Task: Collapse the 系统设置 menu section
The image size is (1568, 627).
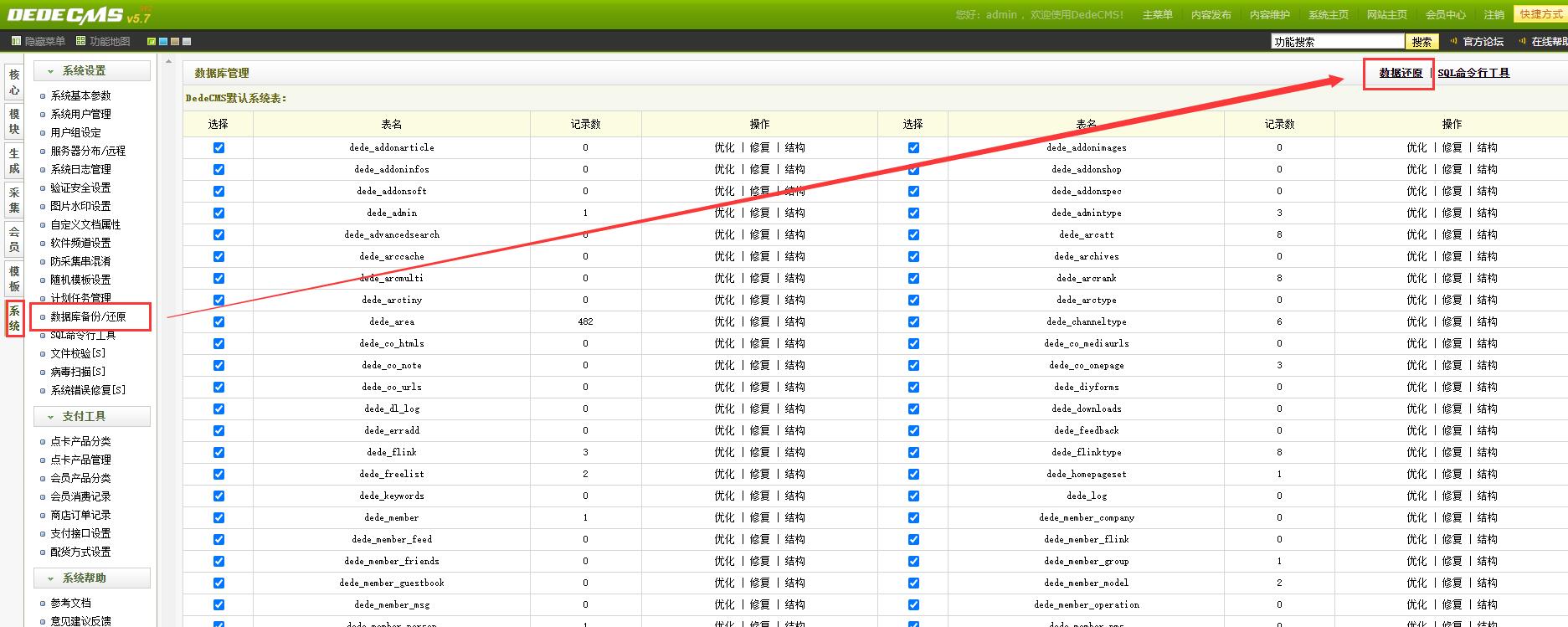Action: (51, 71)
